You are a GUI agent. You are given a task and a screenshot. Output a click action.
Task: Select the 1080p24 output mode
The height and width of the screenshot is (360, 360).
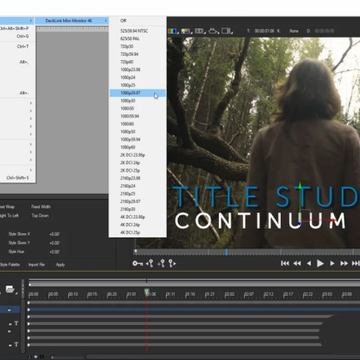(x=138, y=77)
